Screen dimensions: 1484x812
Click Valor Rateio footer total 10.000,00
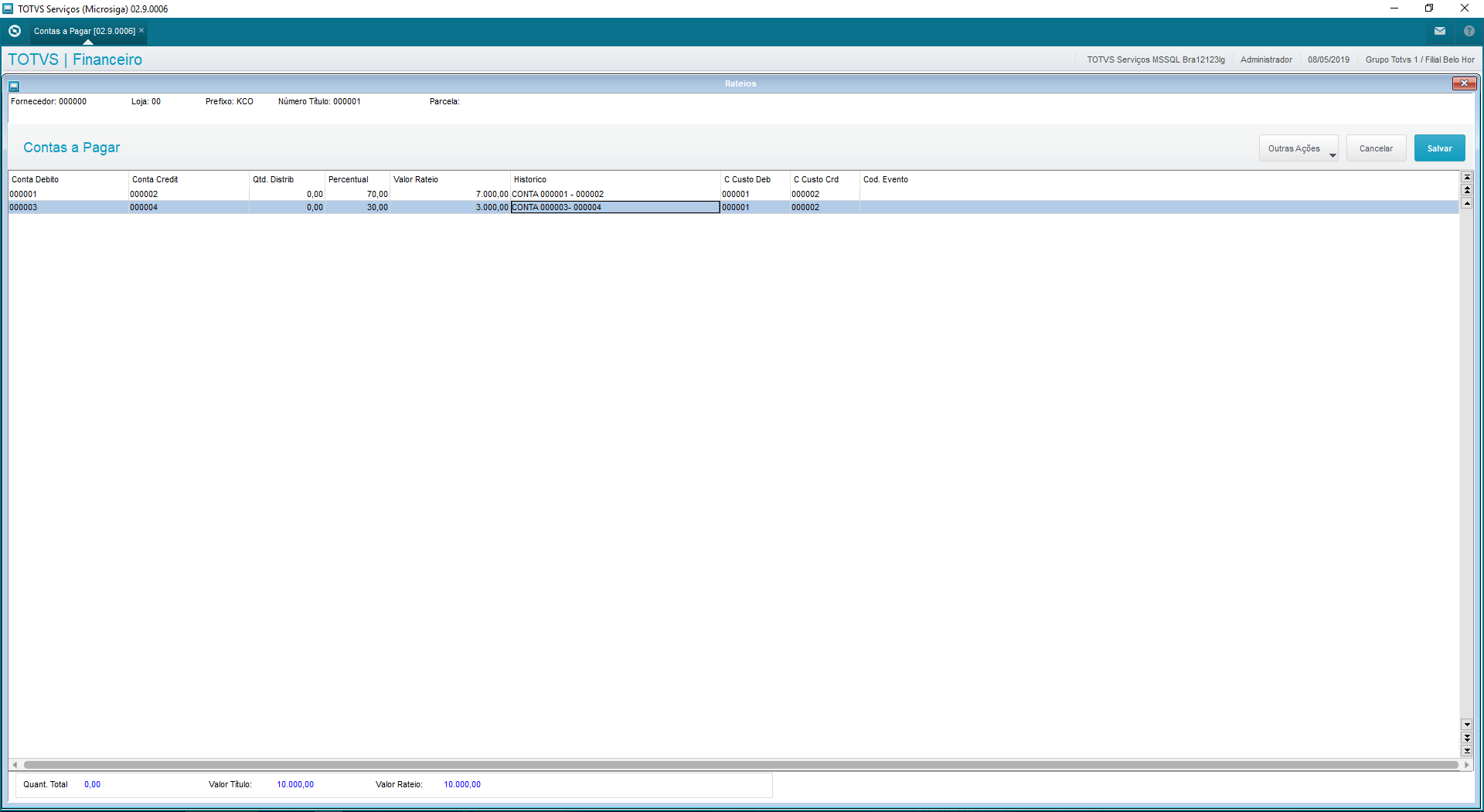[x=462, y=784]
